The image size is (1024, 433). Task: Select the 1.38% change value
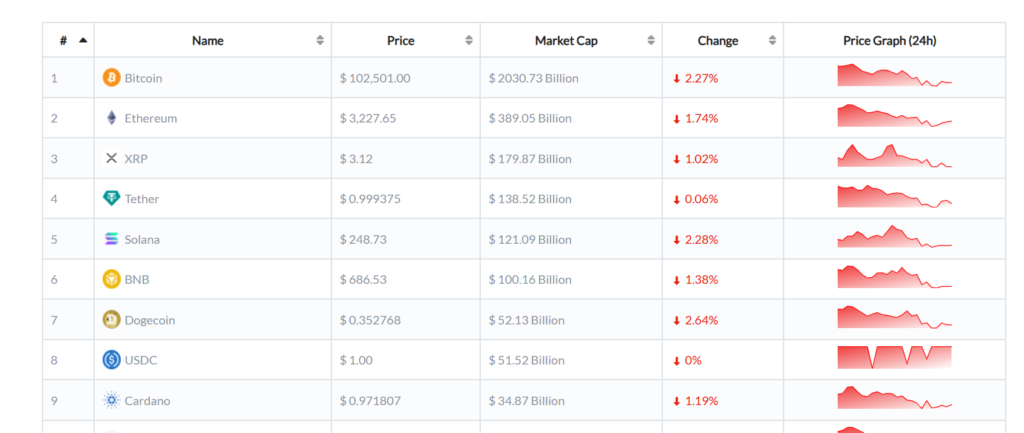point(701,280)
